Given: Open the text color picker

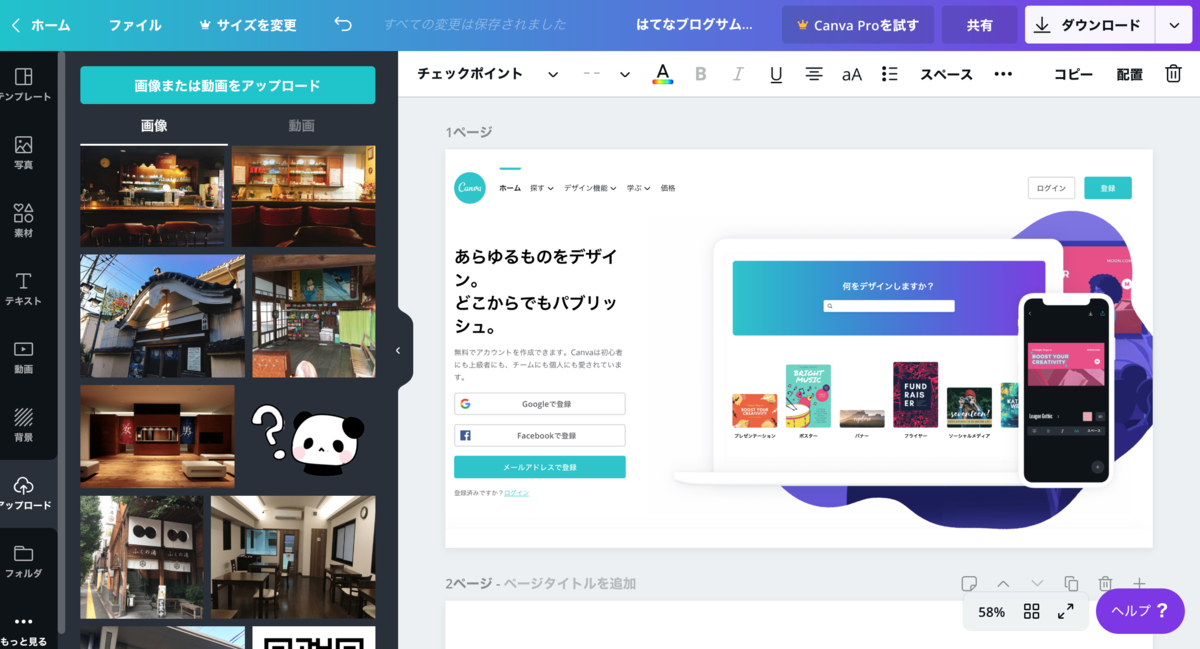Looking at the screenshot, I should (x=662, y=74).
